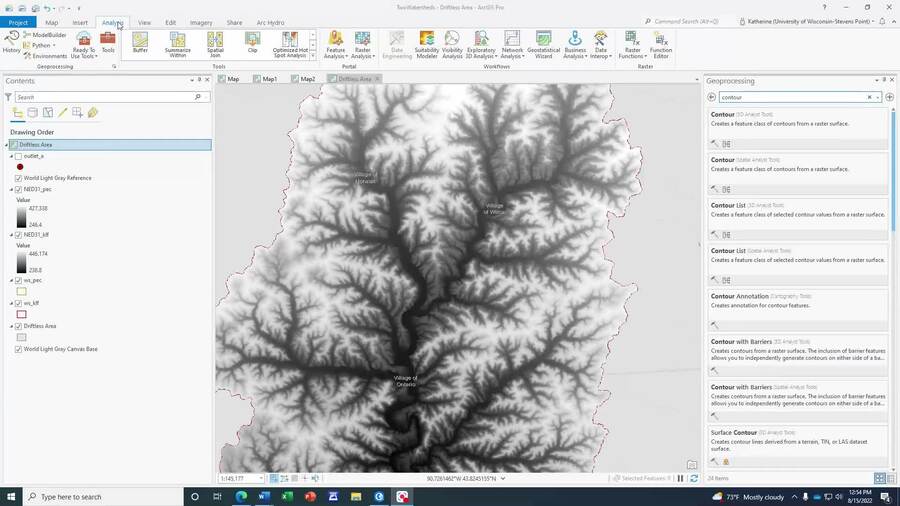Toggle Driftless Area layer visibility
Viewport: 900px width, 506px height.
pos(18,326)
